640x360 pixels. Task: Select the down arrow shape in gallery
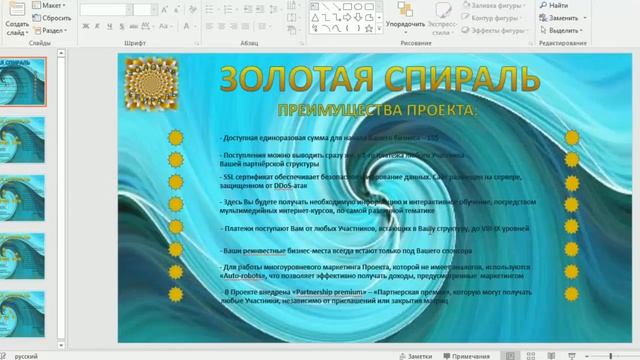click(358, 18)
